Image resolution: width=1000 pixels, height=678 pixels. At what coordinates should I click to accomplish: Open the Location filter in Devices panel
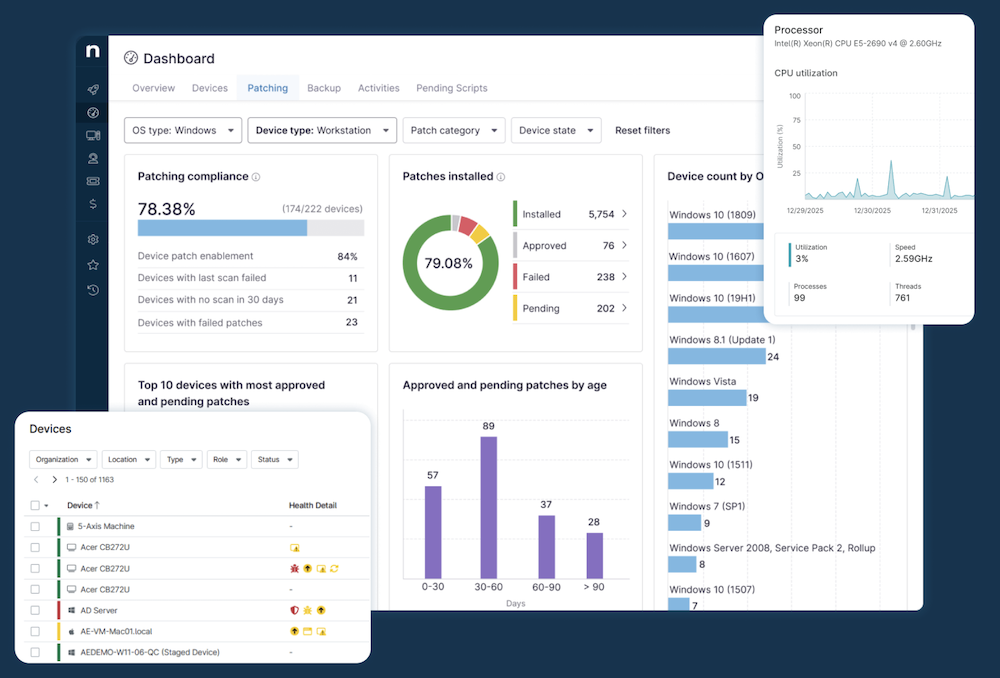(129, 459)
